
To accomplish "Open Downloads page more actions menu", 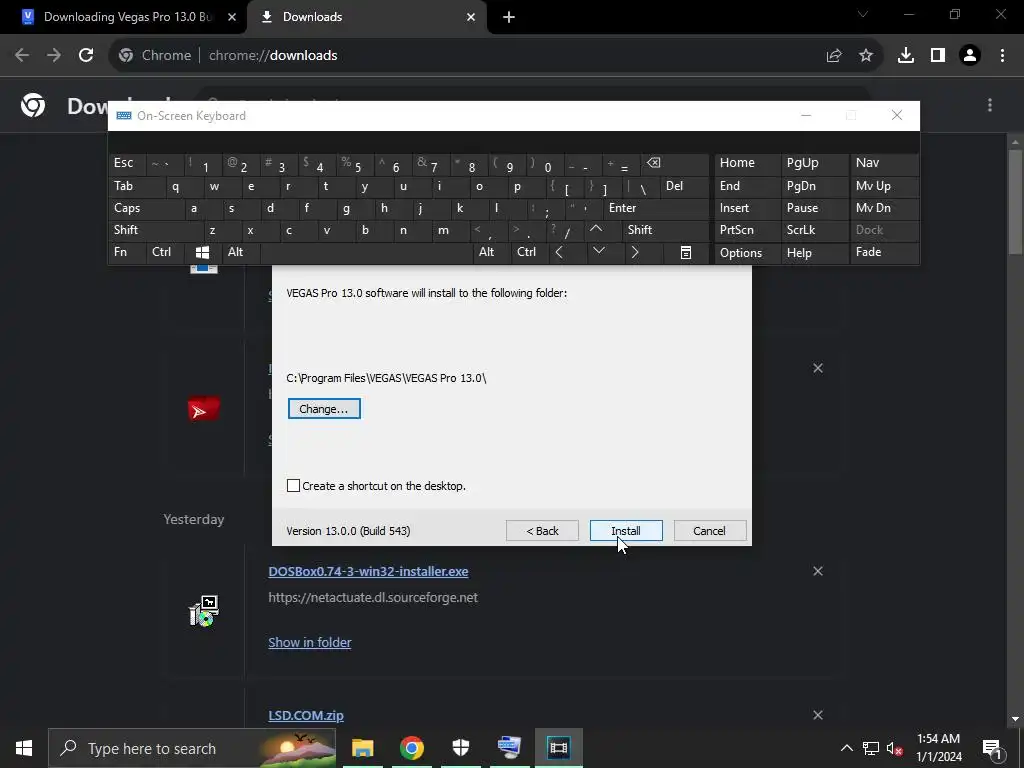I will pyautogui.click(x=990, y=105).
